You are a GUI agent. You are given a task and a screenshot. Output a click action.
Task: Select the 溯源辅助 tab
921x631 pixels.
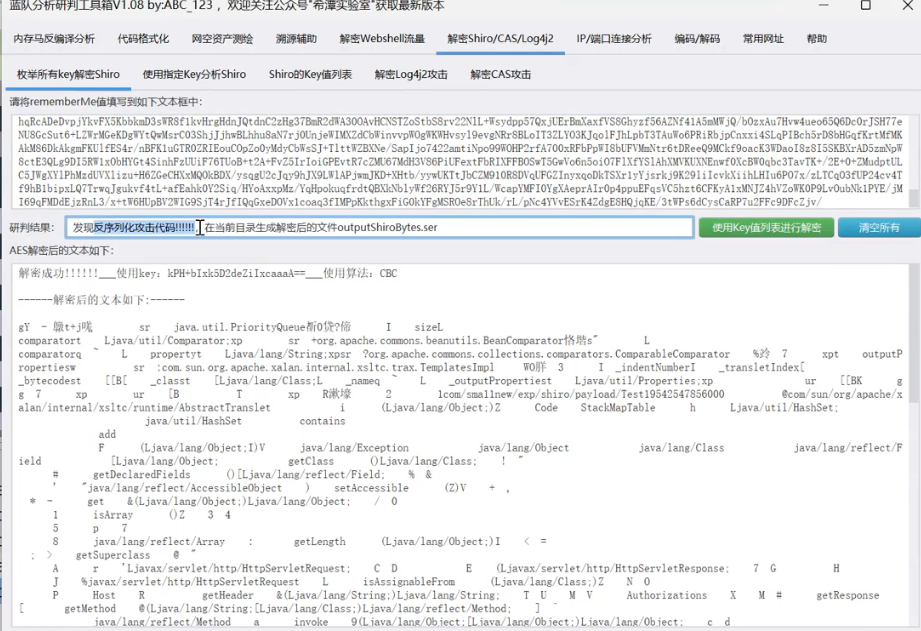[x=296, y=39]
